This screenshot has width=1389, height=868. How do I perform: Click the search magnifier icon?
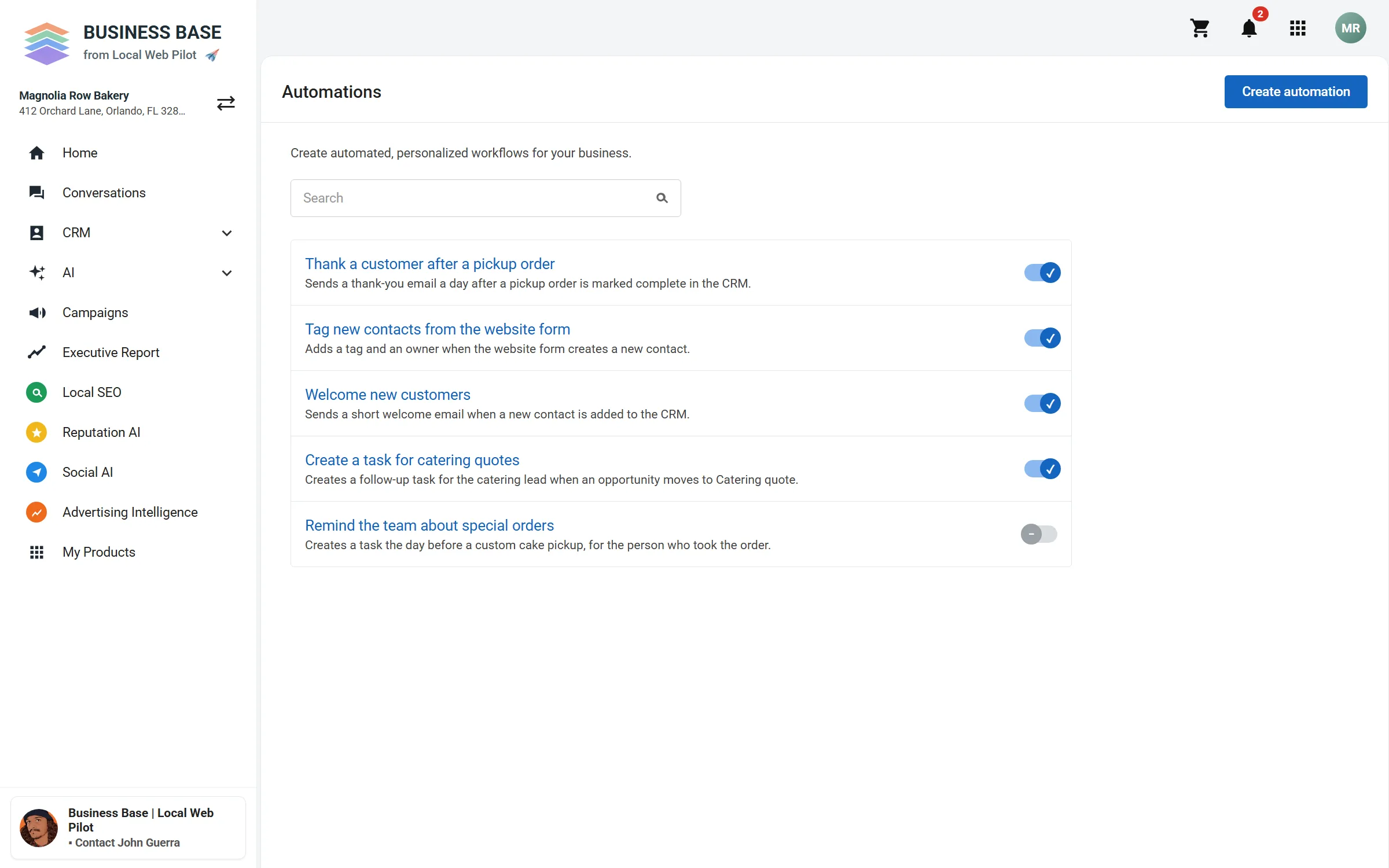tap(662, 198)
